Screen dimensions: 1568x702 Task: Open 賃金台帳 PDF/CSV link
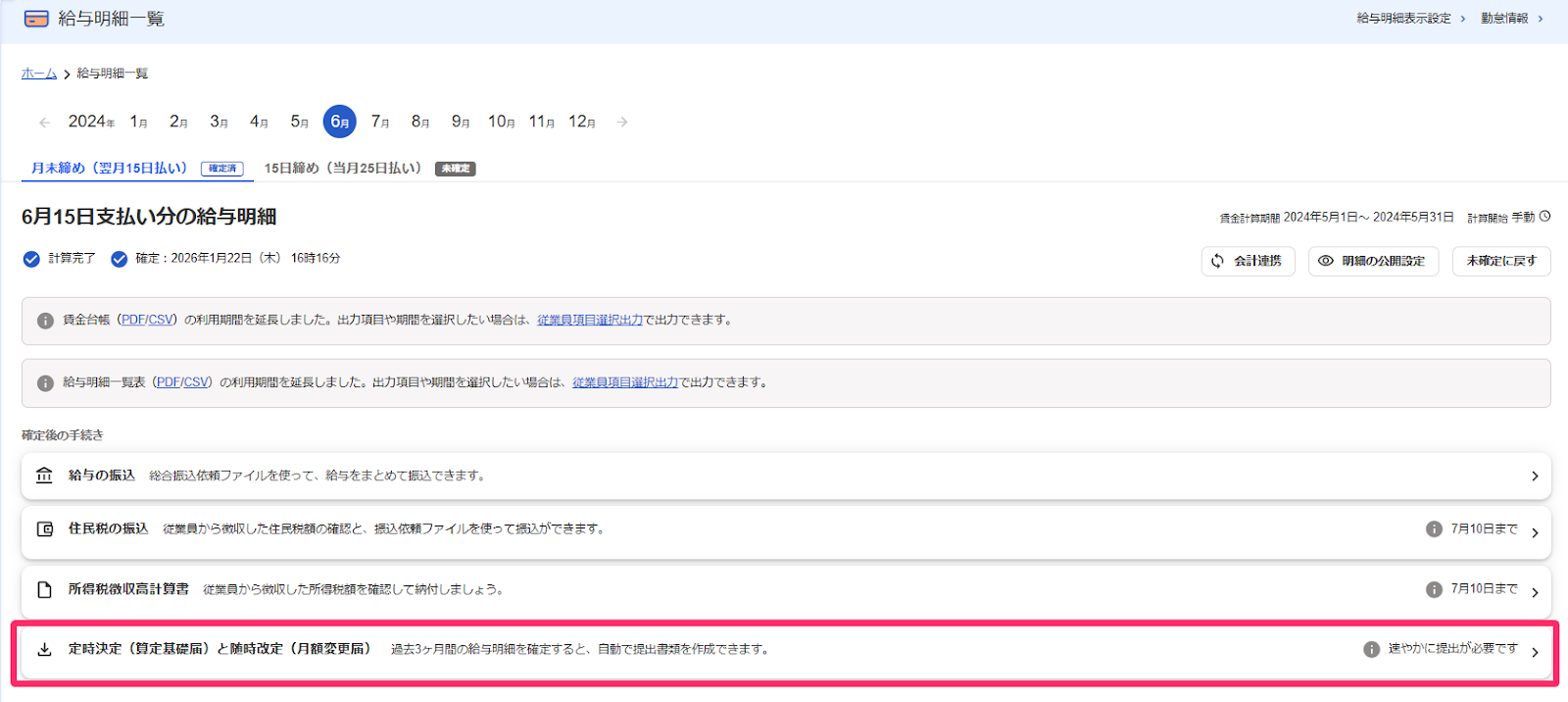147,320
